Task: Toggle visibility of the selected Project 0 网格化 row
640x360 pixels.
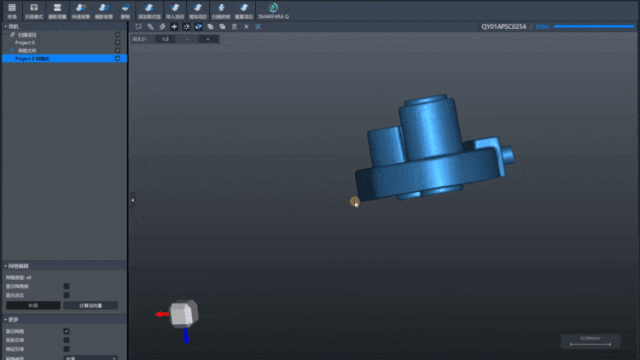Action: pos(118,59)
